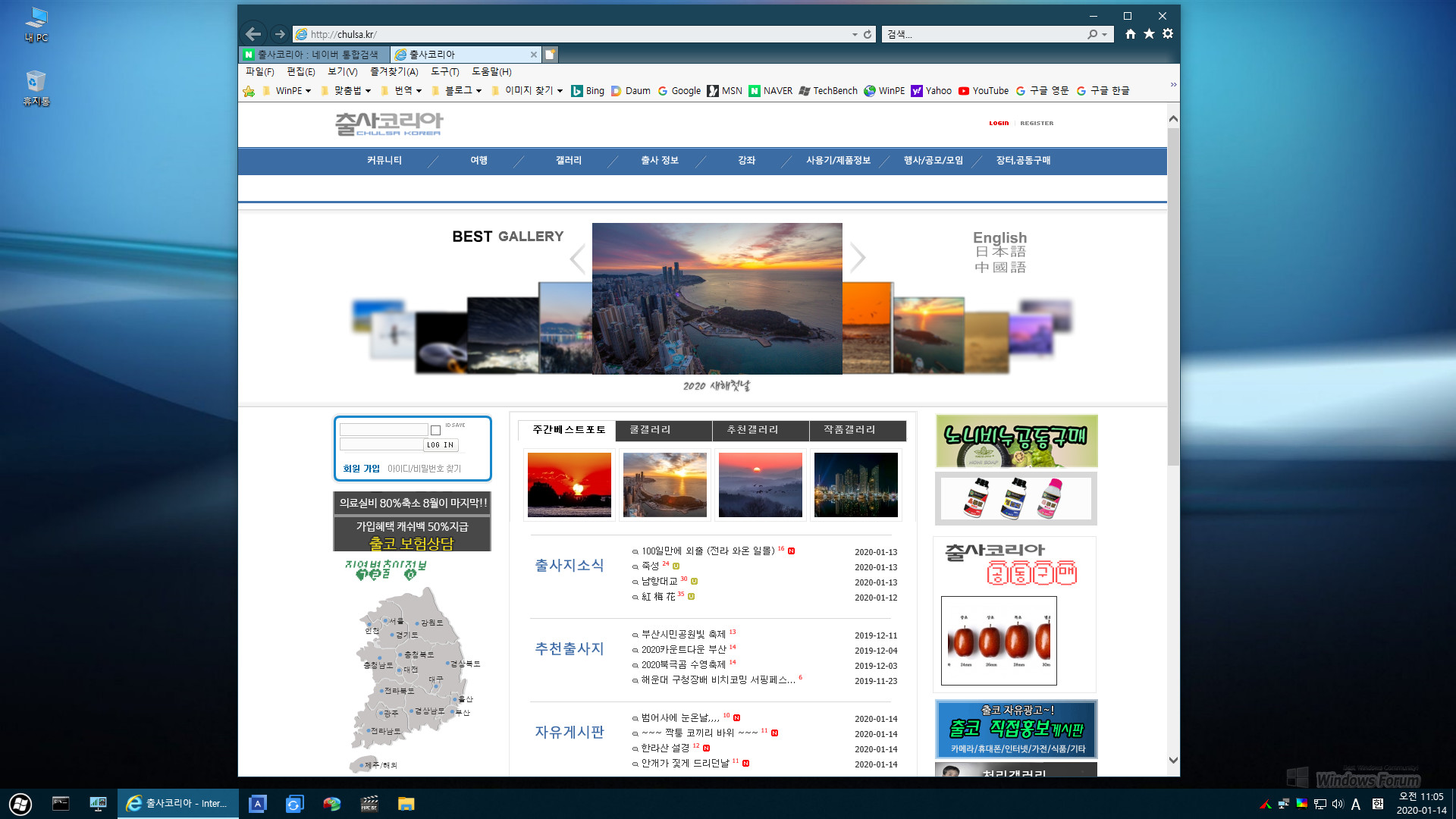This screenshot has width=1456, height=819.
Task: Click the LOG IN button
Action: coord(441,445)
